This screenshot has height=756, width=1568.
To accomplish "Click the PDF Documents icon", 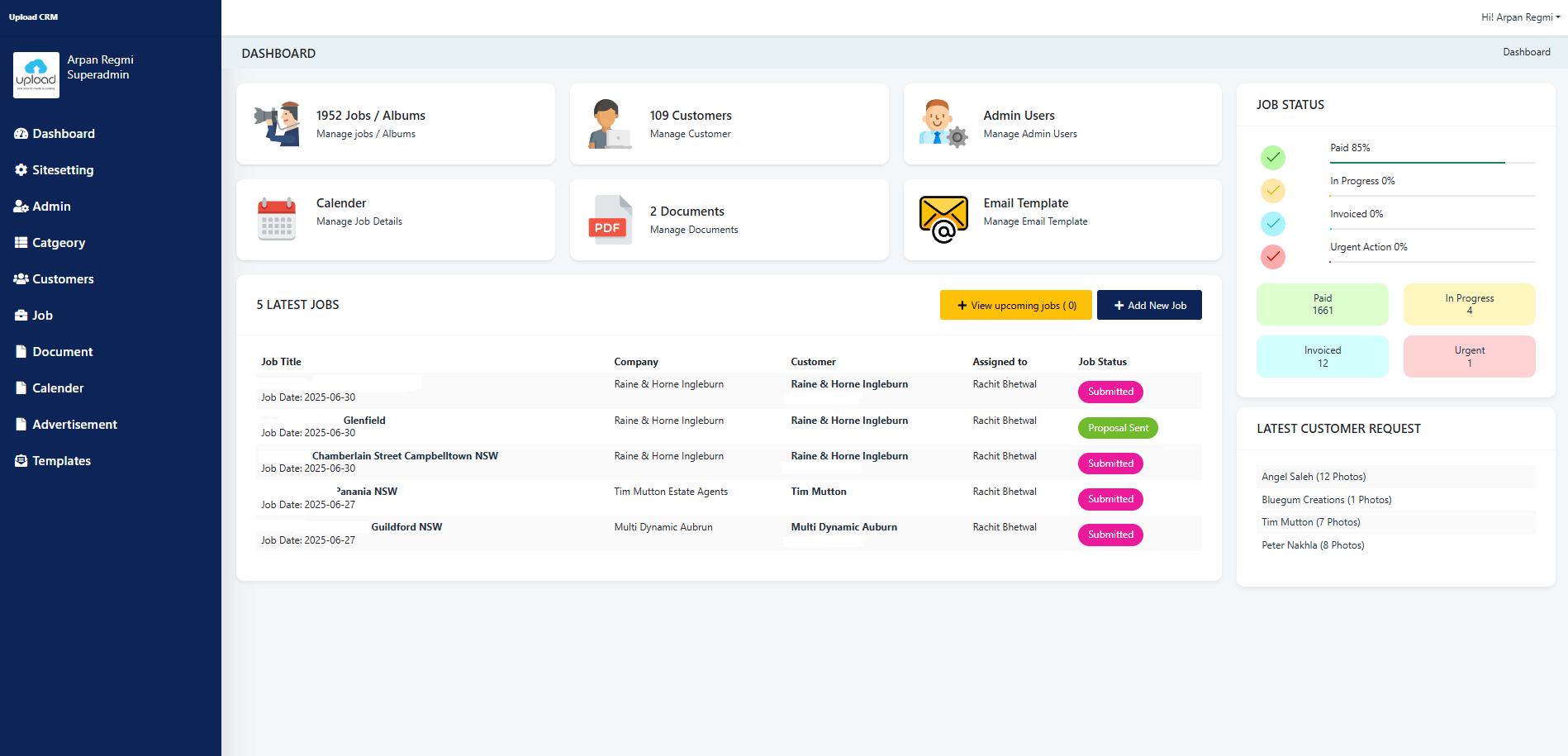I will point(610,220).
